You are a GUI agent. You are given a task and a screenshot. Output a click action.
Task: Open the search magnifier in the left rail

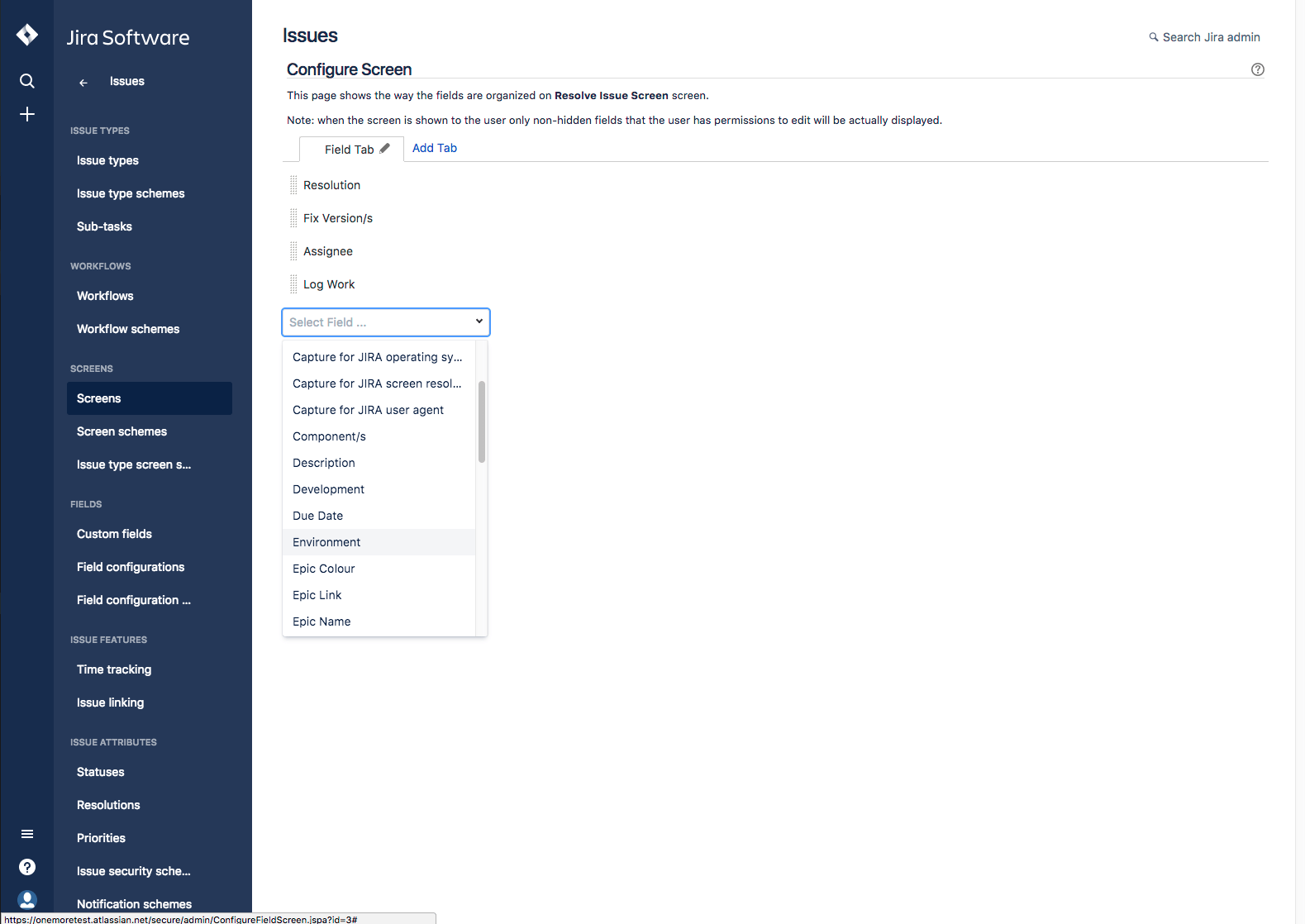27,81
